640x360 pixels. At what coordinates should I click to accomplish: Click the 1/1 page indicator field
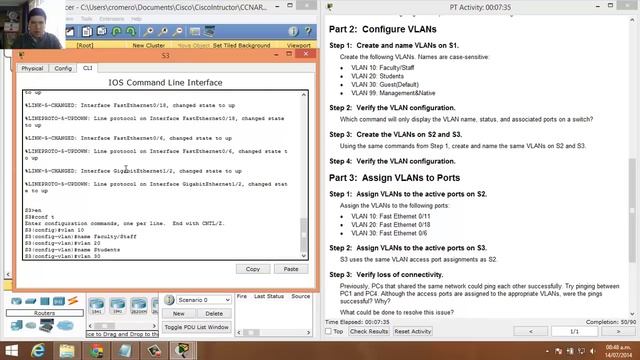coord(574,331)
